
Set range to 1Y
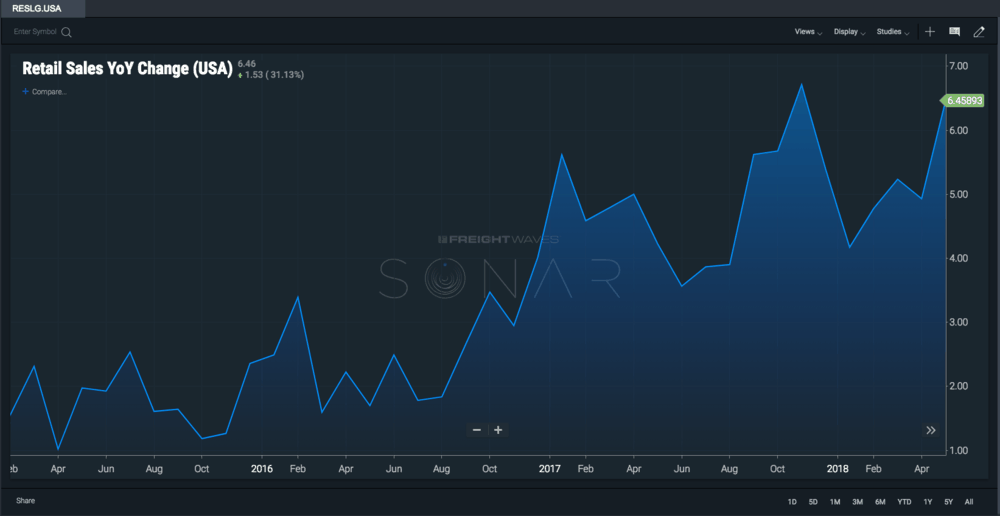[x=928, y=502]
